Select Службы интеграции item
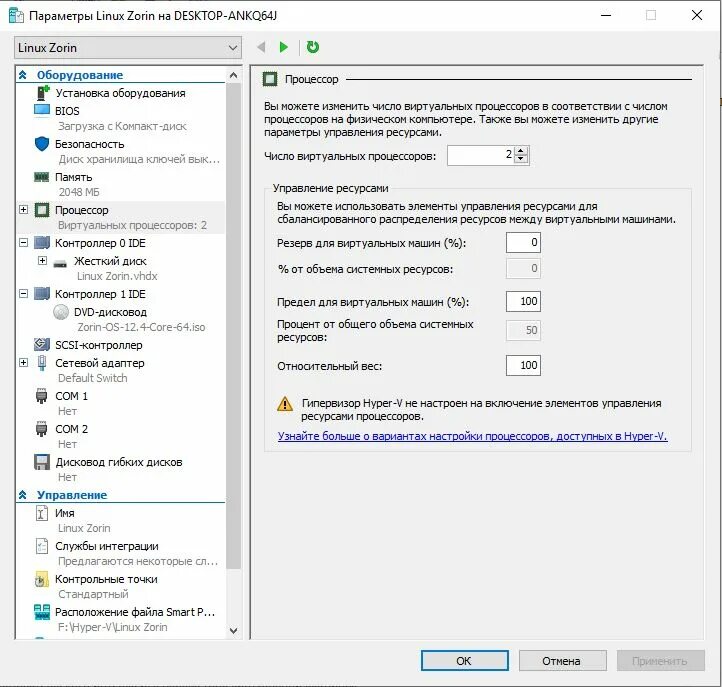The width and height of the screenshot is (722, 687). (x=107, y=546)
